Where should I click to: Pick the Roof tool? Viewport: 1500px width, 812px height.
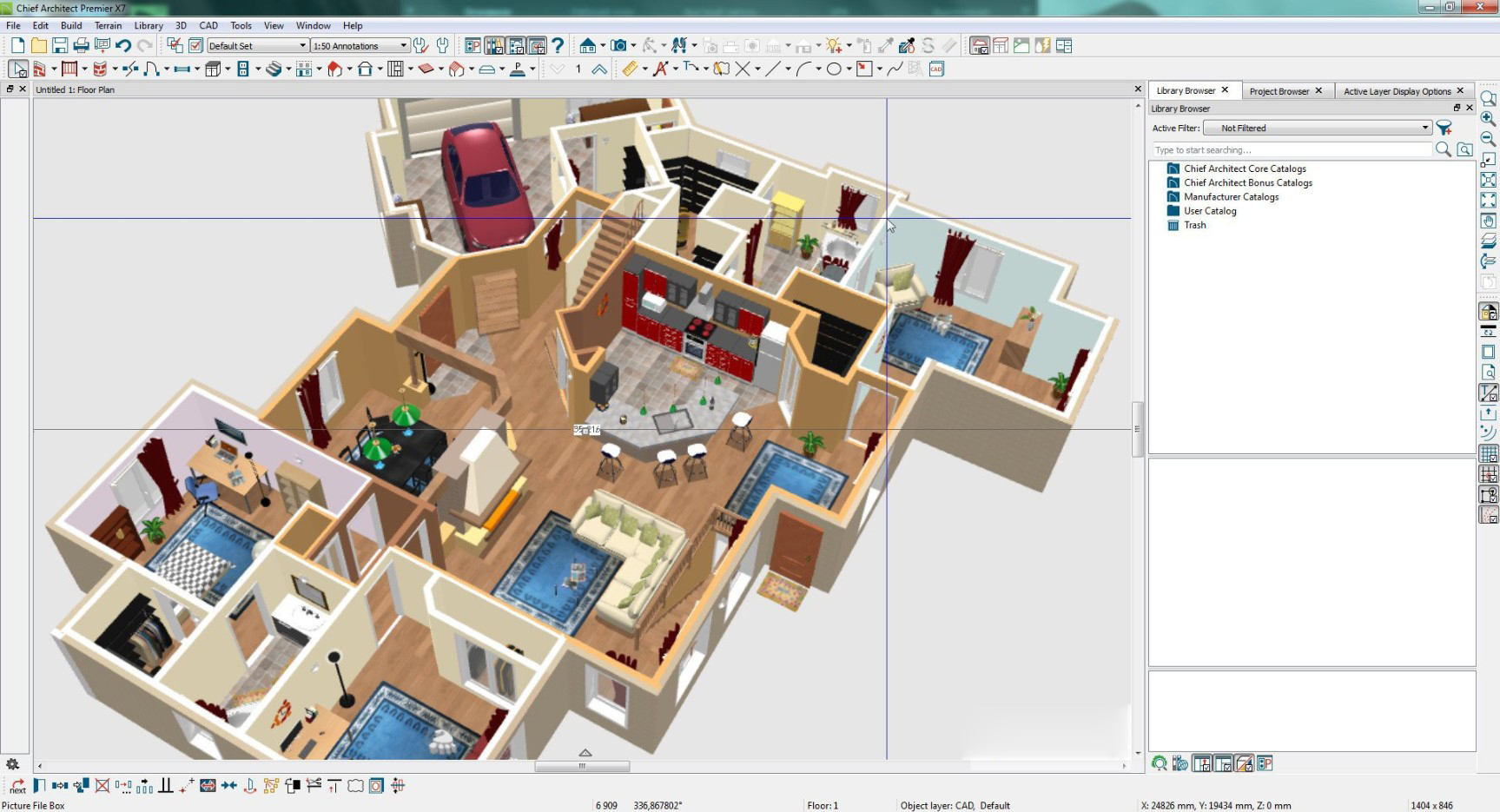point(334,69)
